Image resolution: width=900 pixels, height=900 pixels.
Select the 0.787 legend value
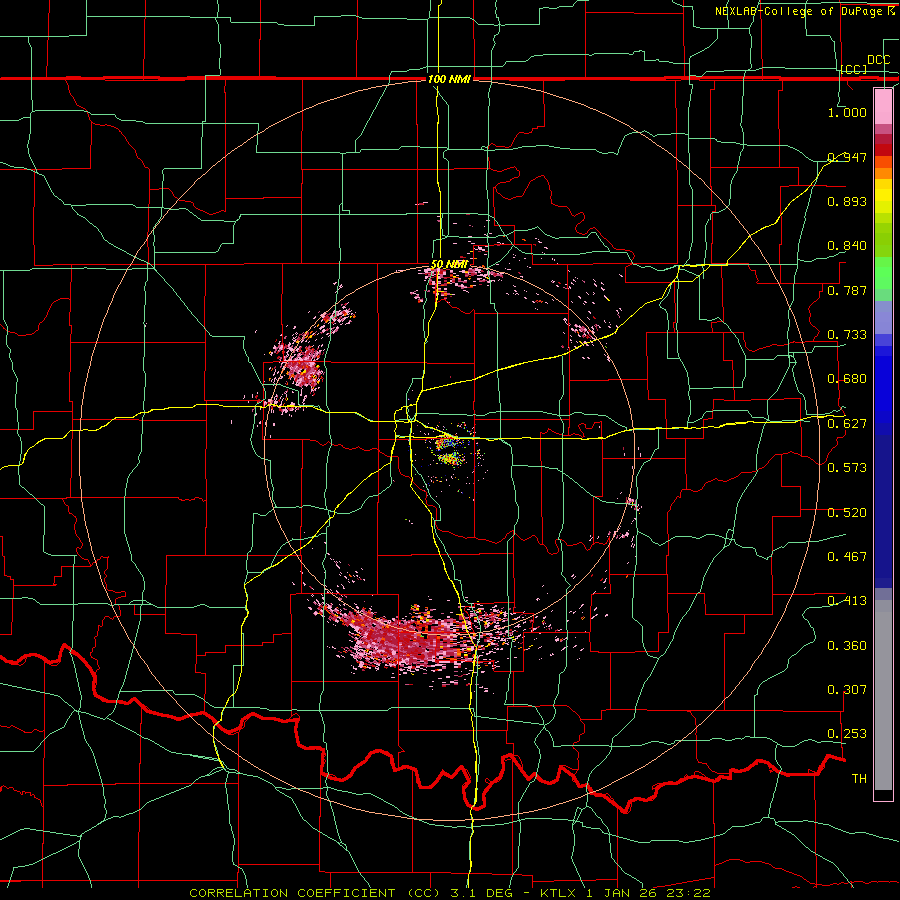pos(847,290)
